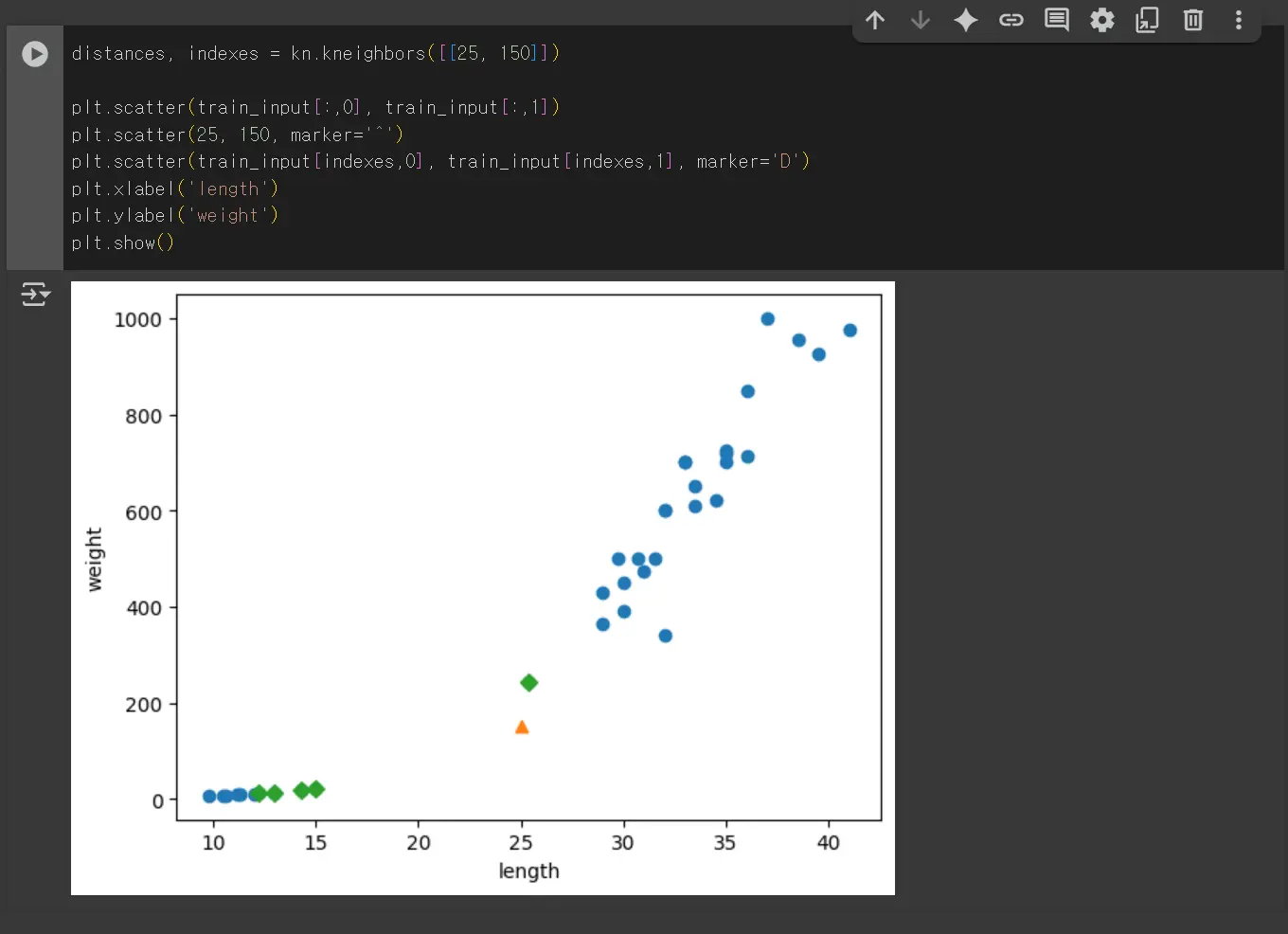
Task: Move cell up with arrow icon
Action: pos(875,20)
